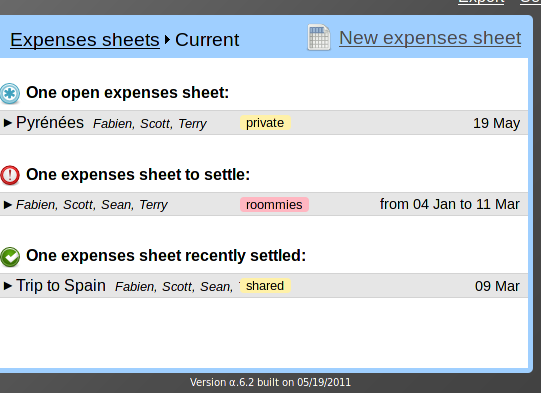Select the yellow private tag
The width and height of the screenshot is (541, 393).
click(265, 123)
